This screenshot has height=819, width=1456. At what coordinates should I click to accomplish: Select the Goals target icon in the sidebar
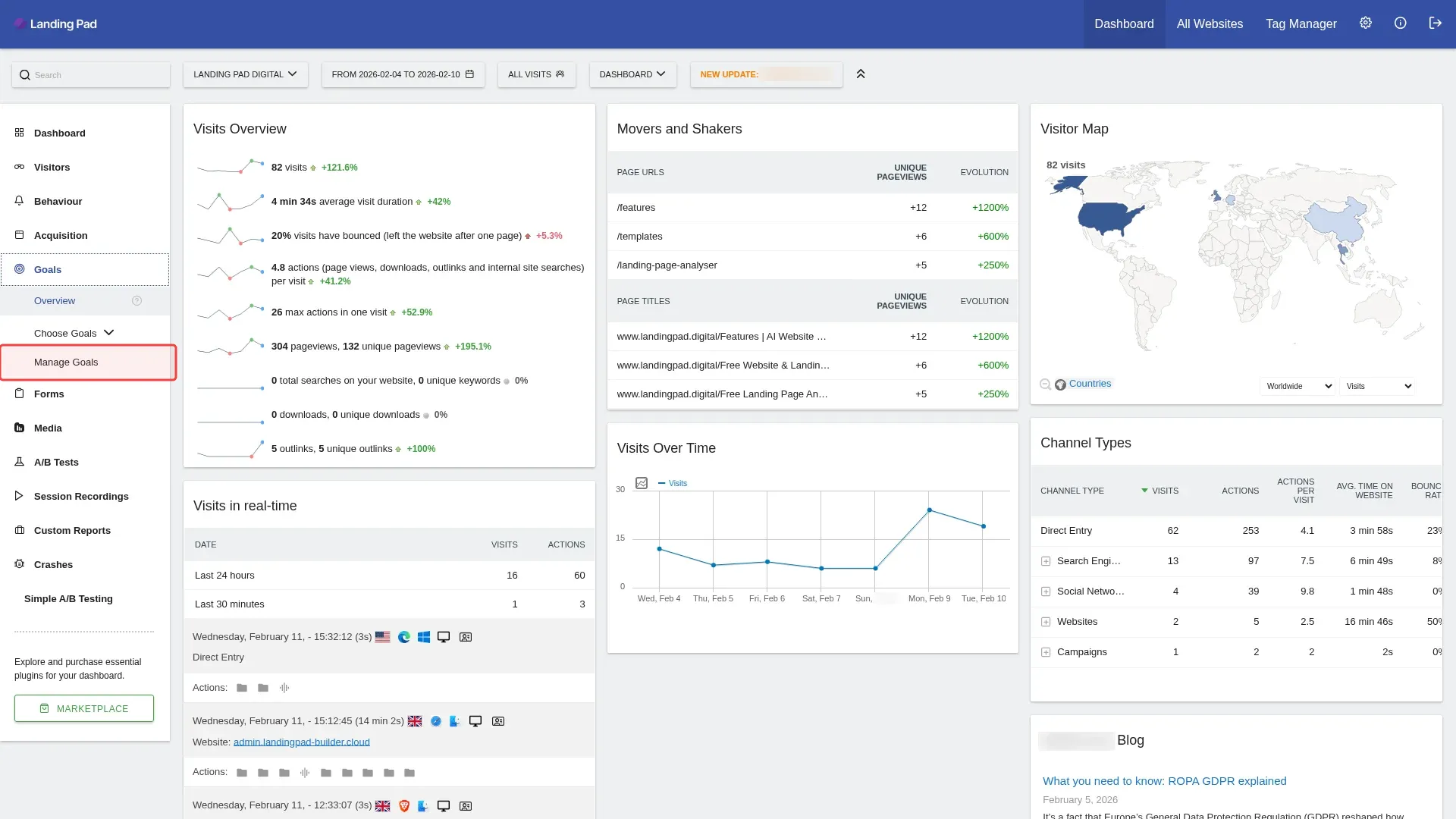pos(19,269)
